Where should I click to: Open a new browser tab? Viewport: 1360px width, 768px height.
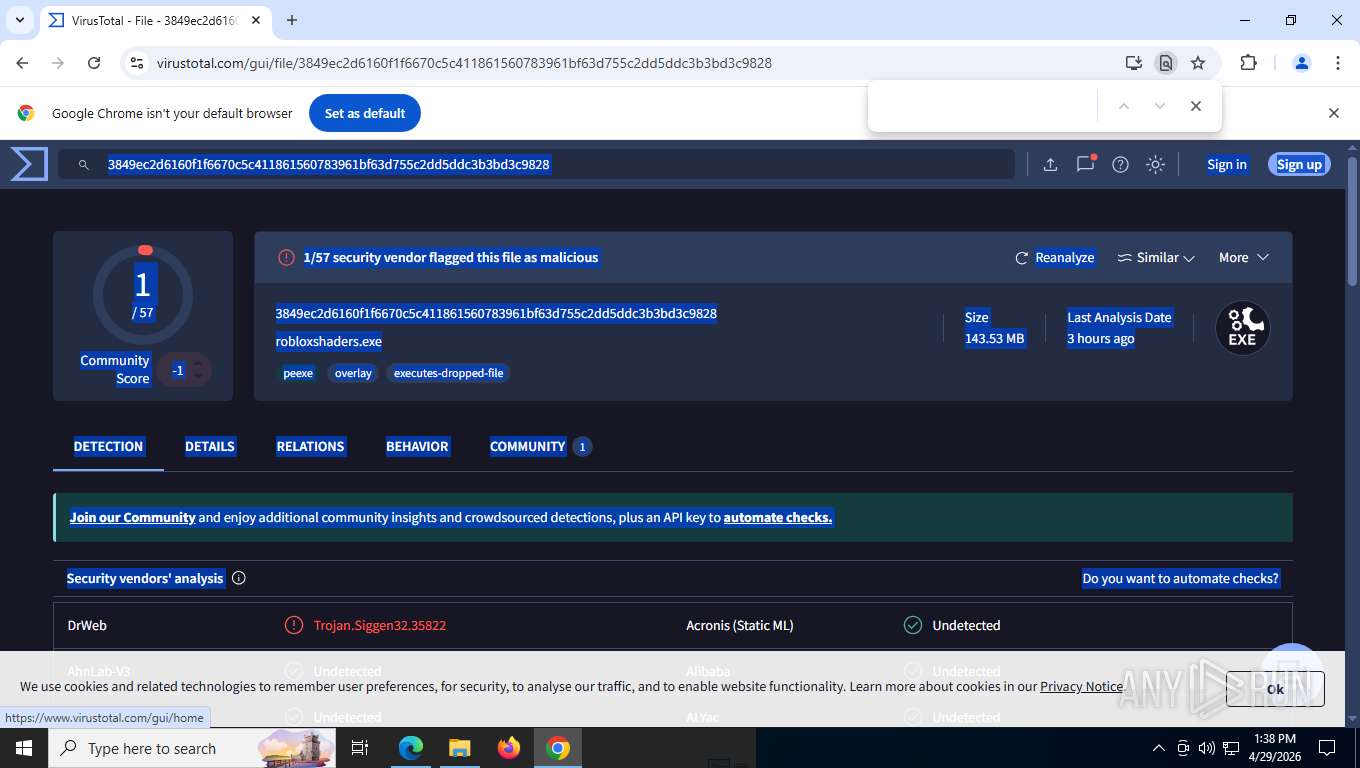click(x=292, y=20)
